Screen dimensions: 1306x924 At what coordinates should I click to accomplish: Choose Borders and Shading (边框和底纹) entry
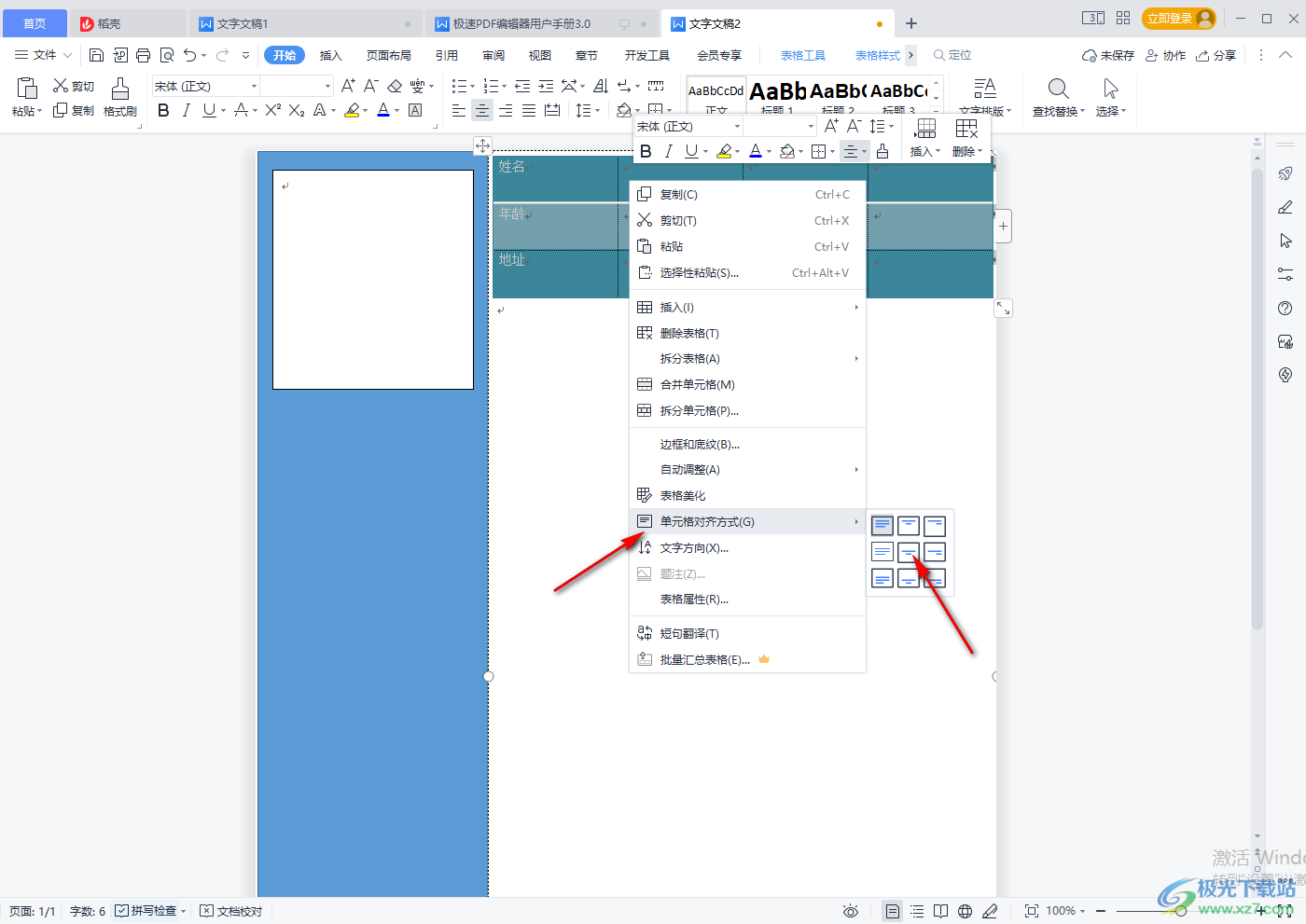(x=748, y=444)
